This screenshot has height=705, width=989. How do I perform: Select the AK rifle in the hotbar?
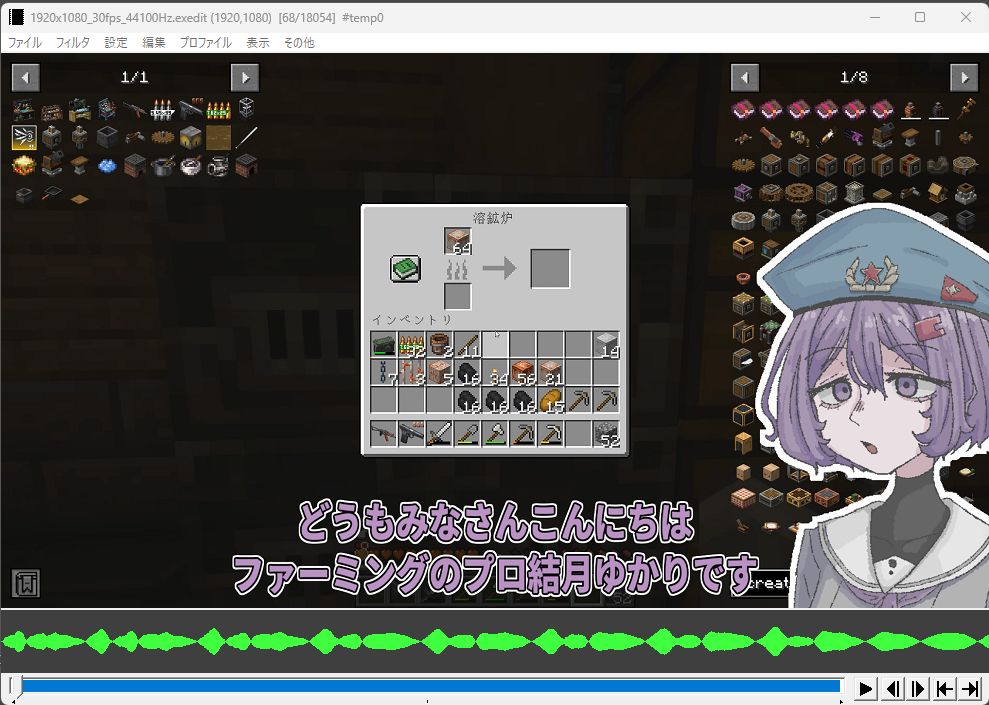click(383, 434)
